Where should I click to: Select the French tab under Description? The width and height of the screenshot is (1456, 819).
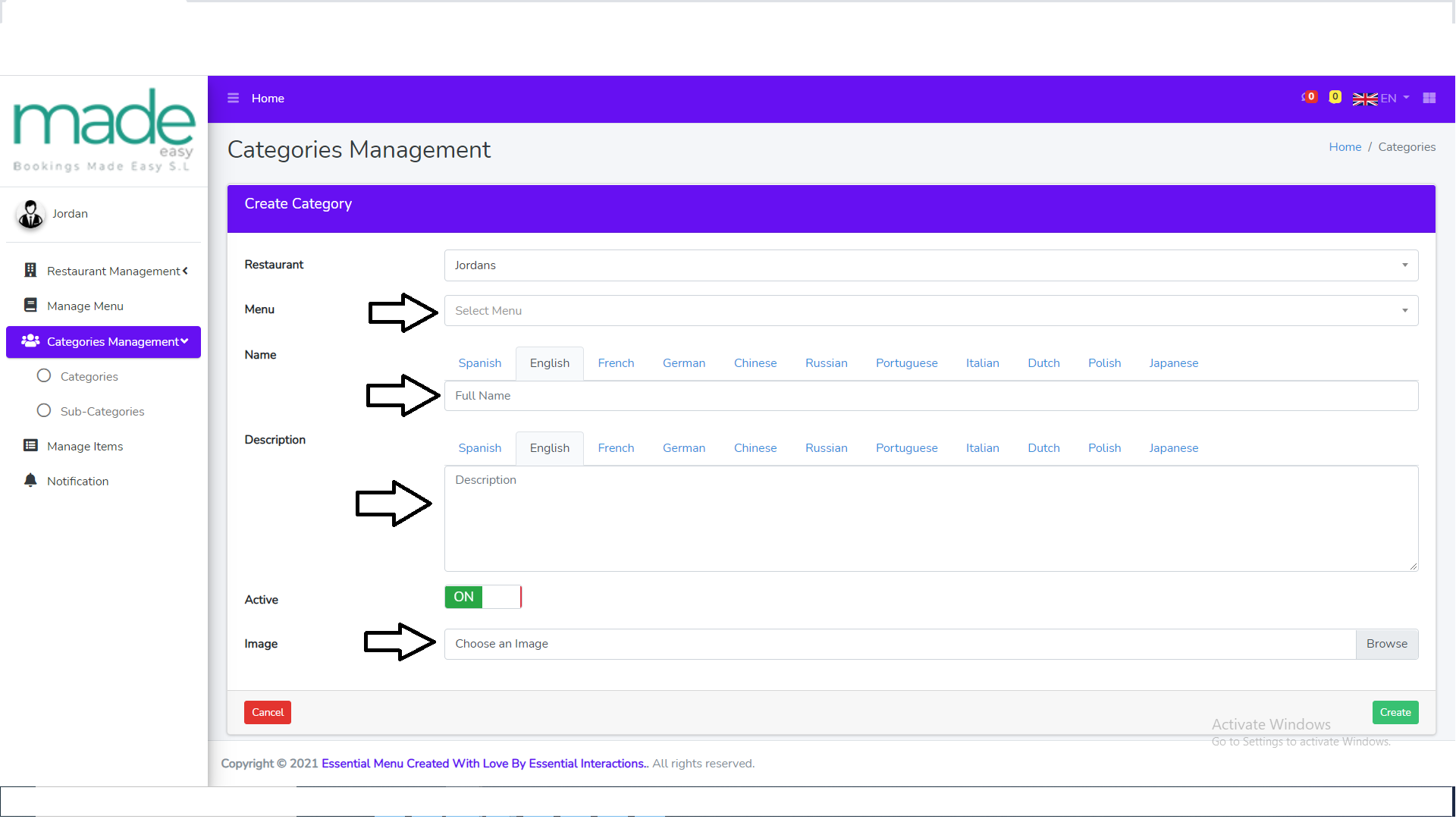616,448
